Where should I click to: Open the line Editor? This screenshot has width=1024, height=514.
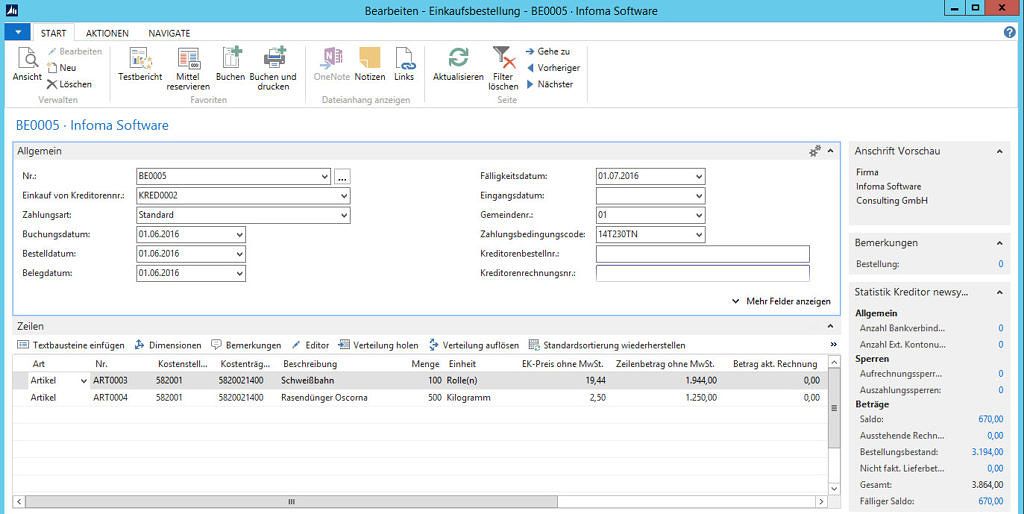pos(310,345)
